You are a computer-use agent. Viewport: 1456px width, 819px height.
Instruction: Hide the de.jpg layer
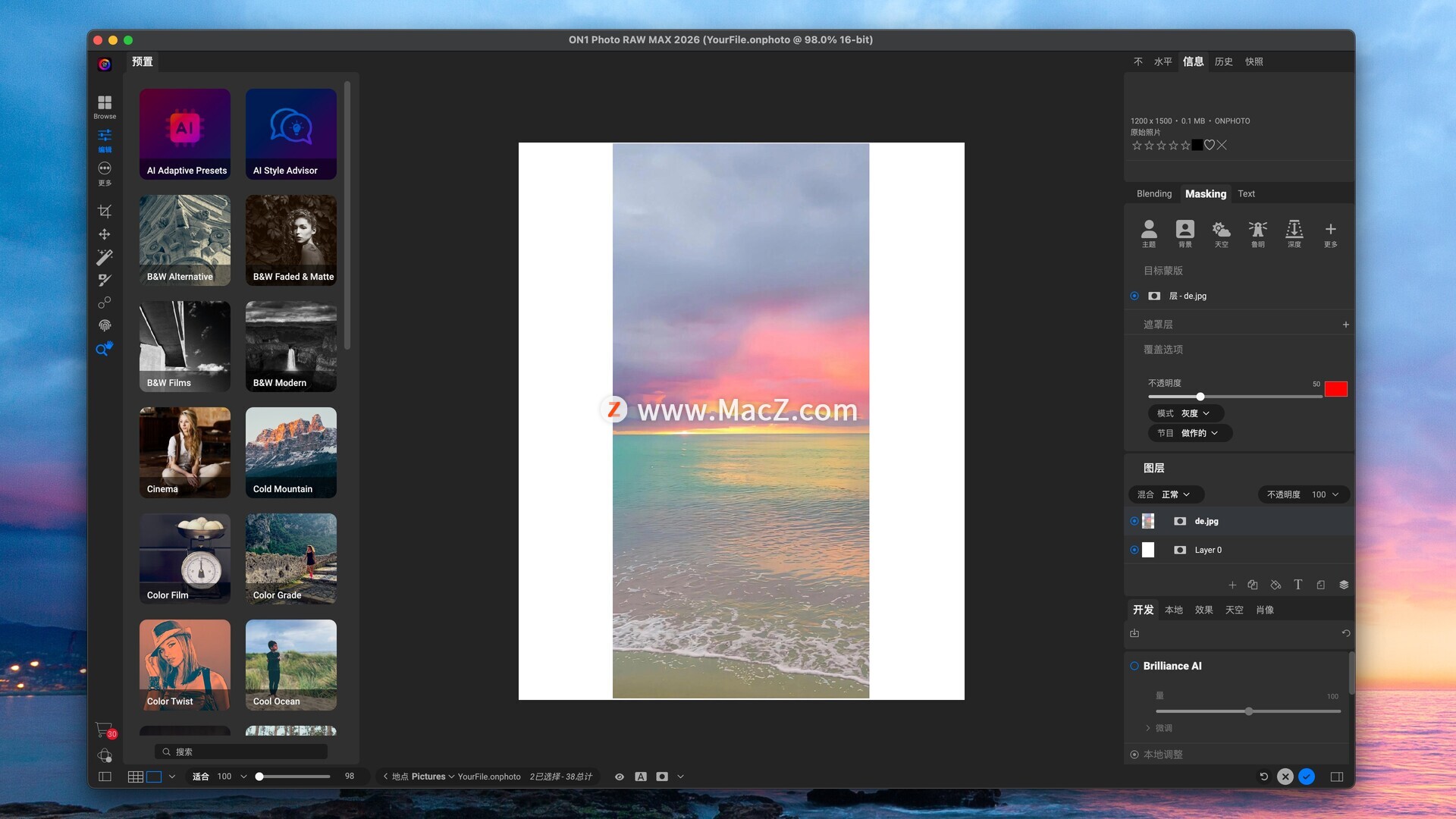pos(1134,521)
